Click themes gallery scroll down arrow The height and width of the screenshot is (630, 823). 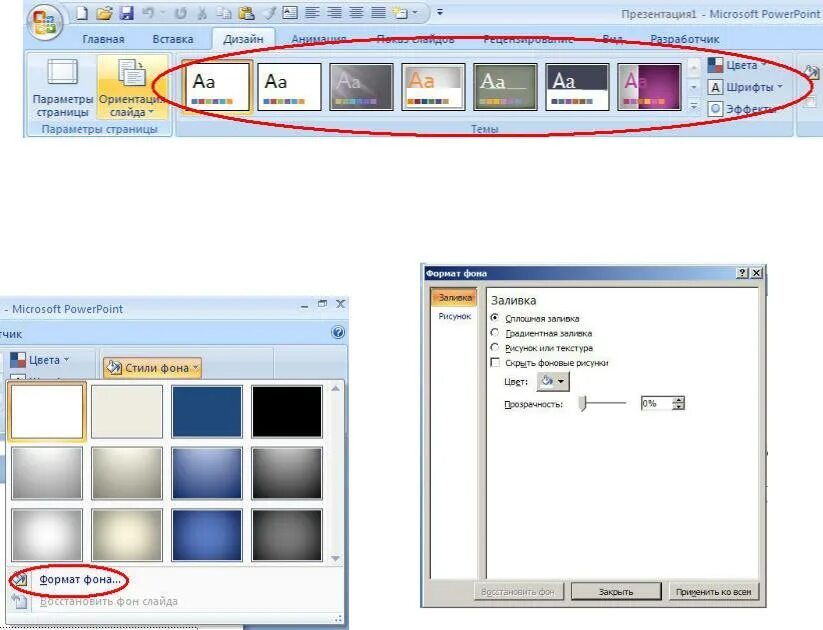coord(693,87)
